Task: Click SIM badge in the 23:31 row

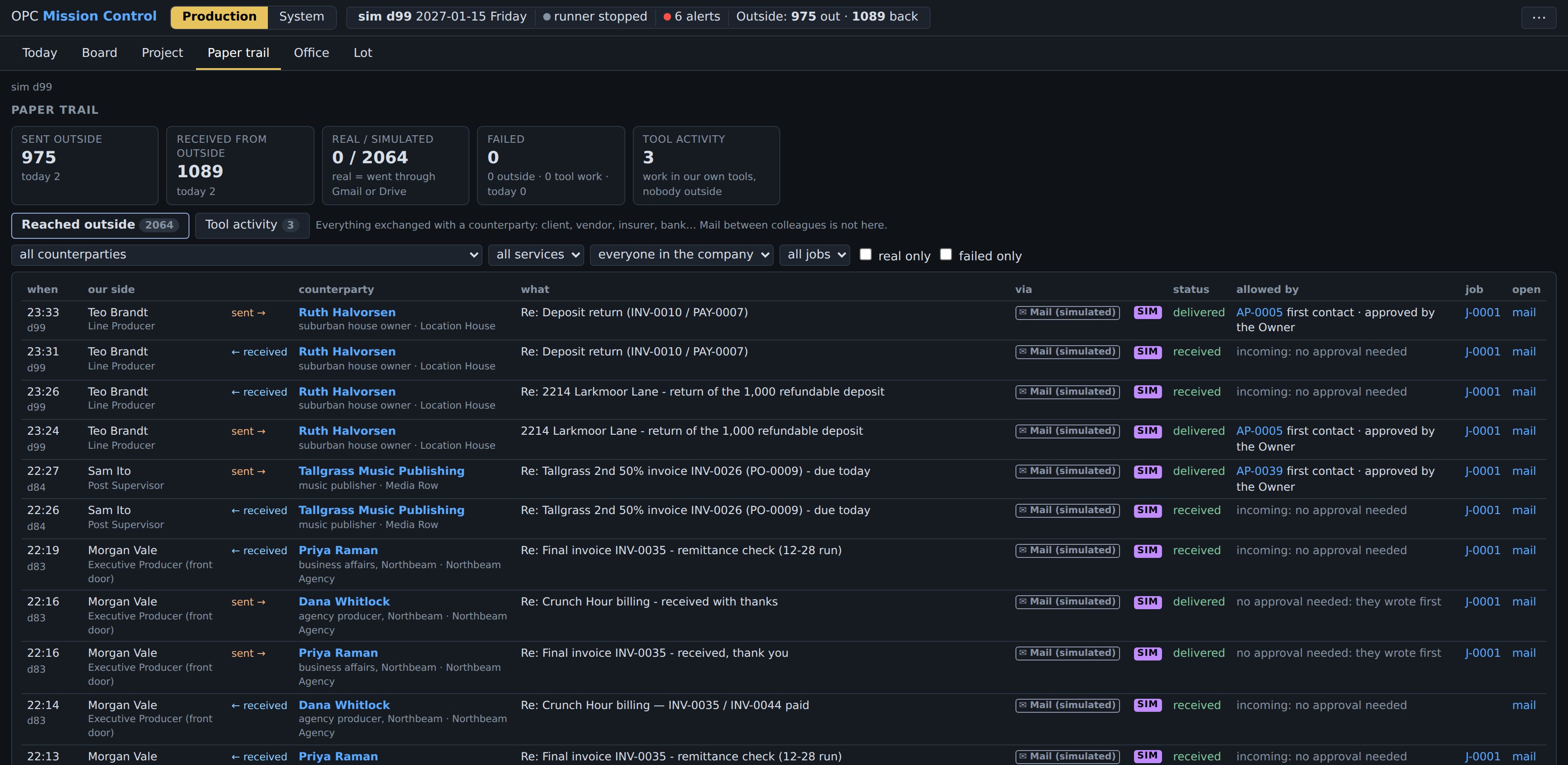Action: coord(1148,352)
